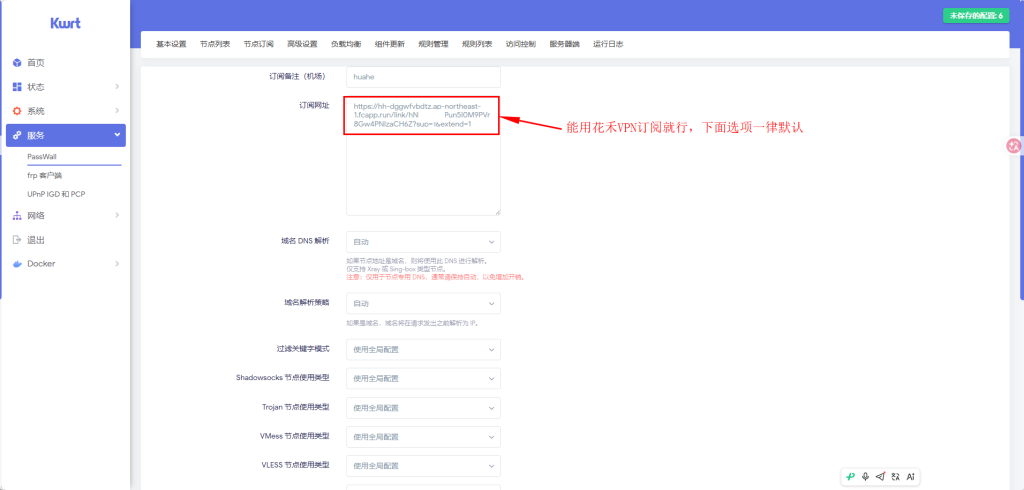The image size is (1024, 490).
Task: Switch to the 服务器端 tab
Action: 565,44
